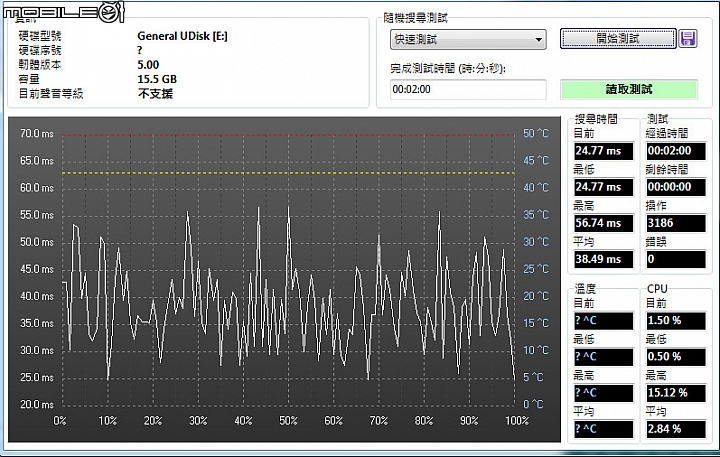The width and height of the screenshot is (720, 457).
Task: Click the 不支援 acoustic level value
Action: click(x=155, y=94)
